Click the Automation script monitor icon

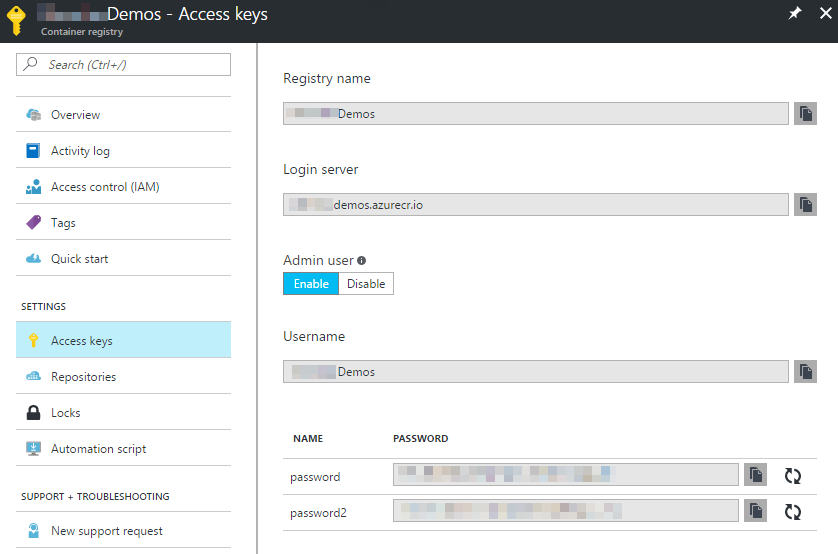pyautogui.click(x=34, y=448)
